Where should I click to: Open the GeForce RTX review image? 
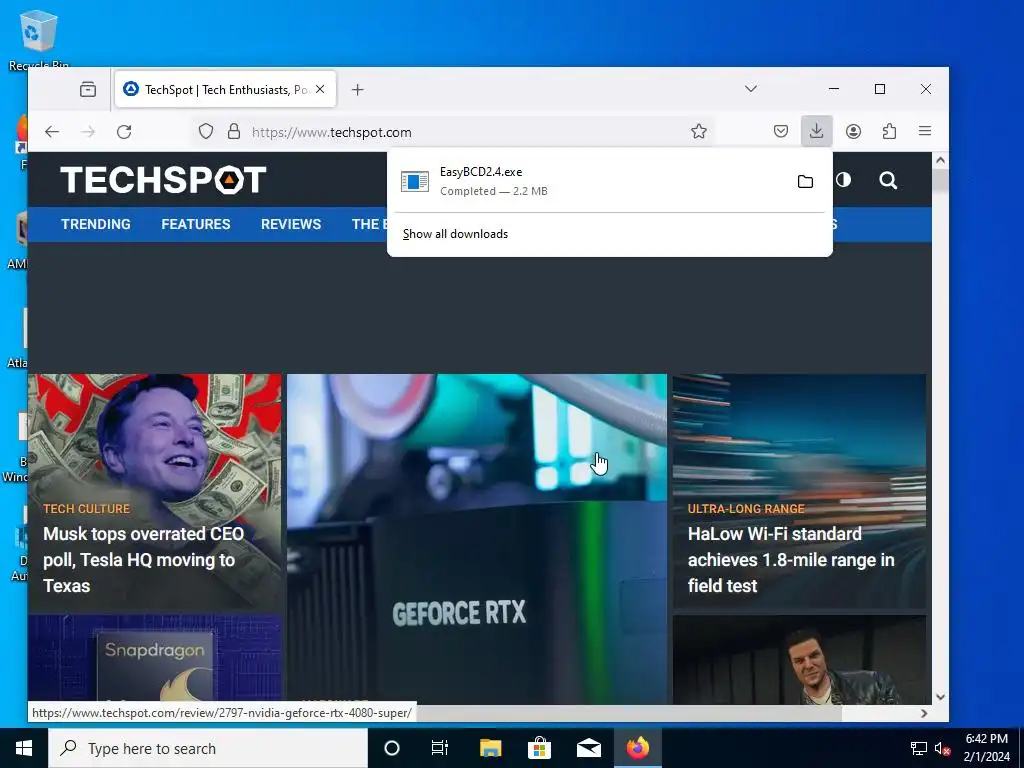tap(477, 539)
